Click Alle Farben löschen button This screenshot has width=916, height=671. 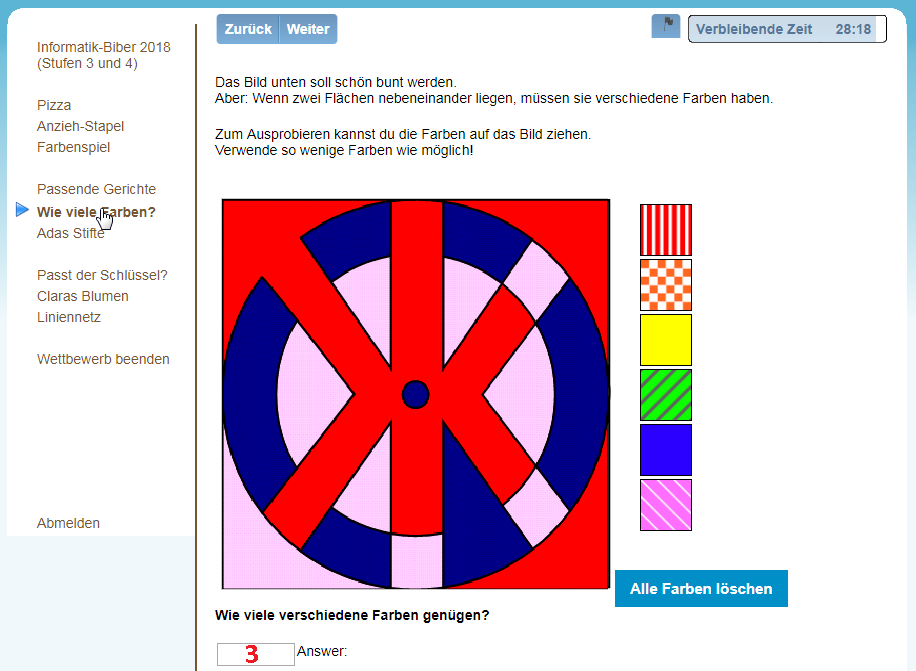point(701,589)
